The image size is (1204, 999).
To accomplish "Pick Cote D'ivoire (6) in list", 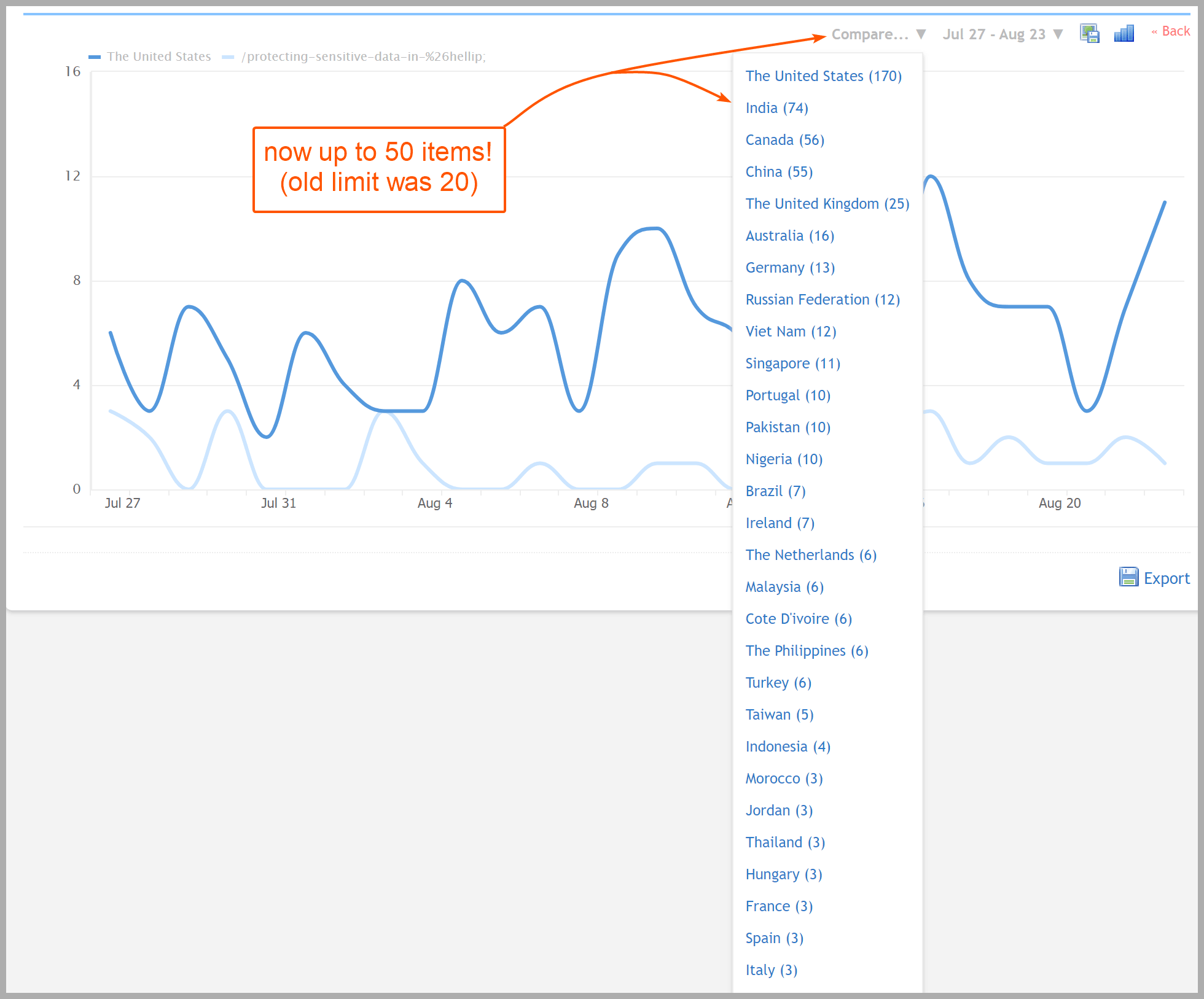I will (x=799, y=619).
